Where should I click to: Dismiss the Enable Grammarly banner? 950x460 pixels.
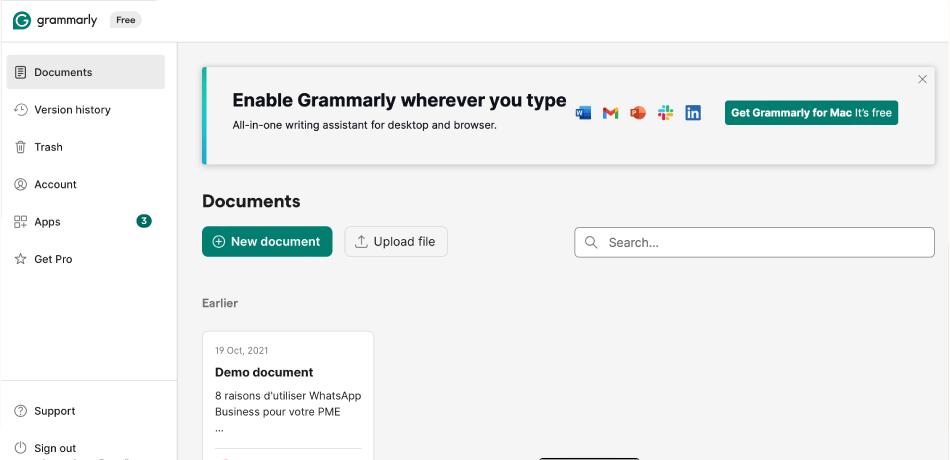pyautogui.click(x=922, y=79)
